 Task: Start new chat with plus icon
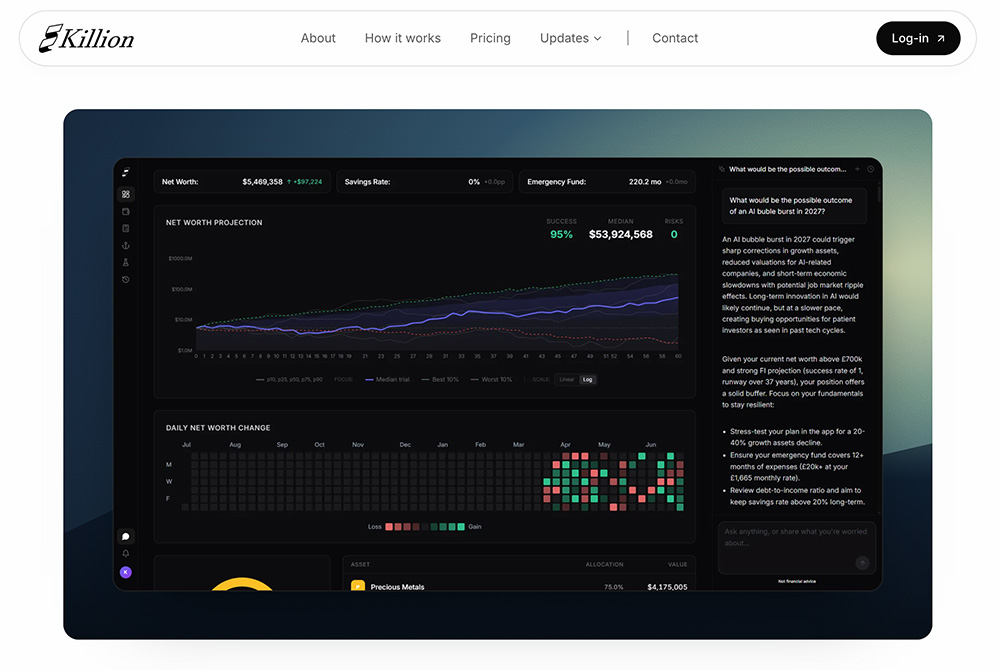point(857,169)
